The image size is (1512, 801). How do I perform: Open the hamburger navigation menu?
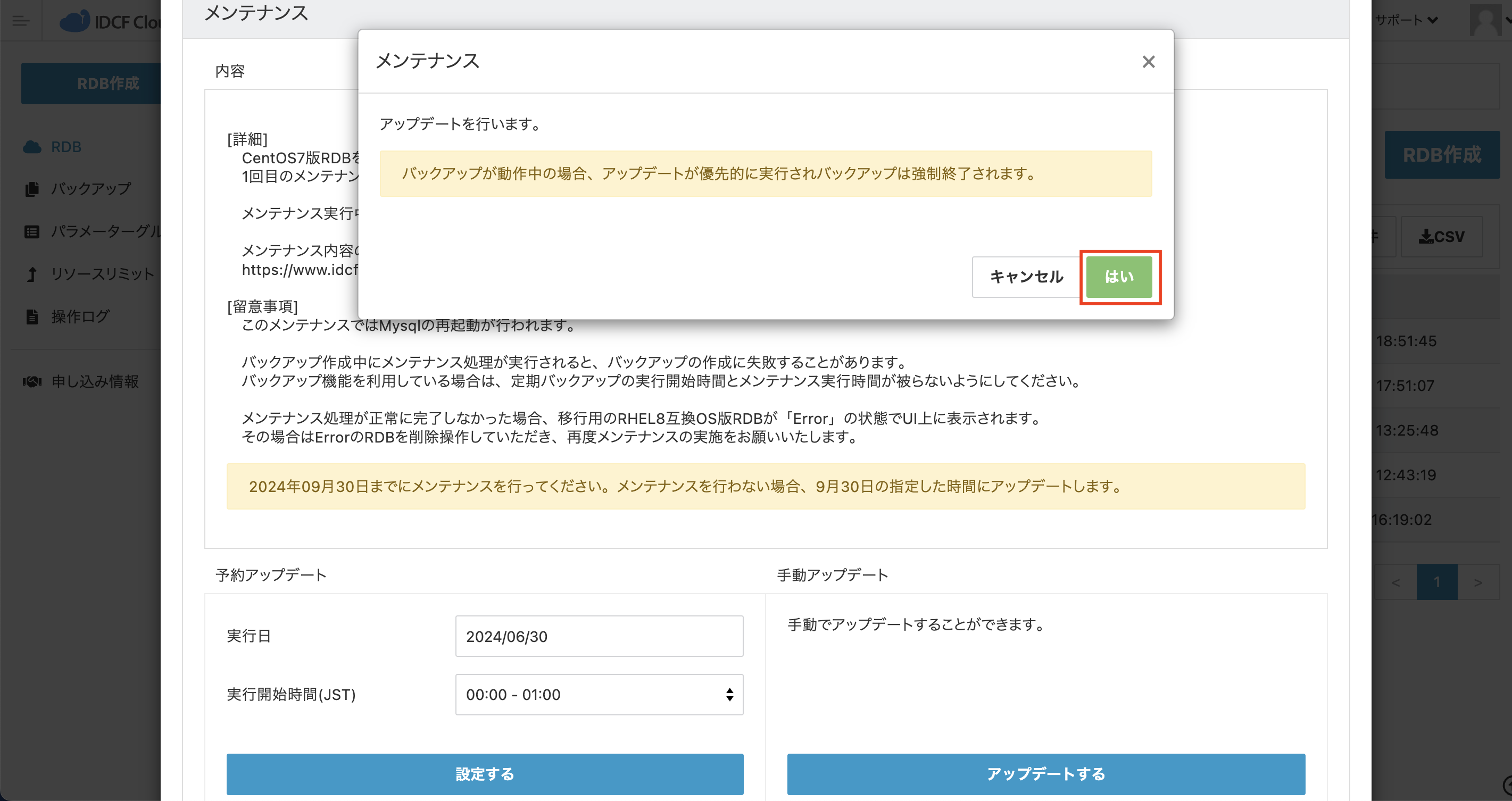(21, 21)
